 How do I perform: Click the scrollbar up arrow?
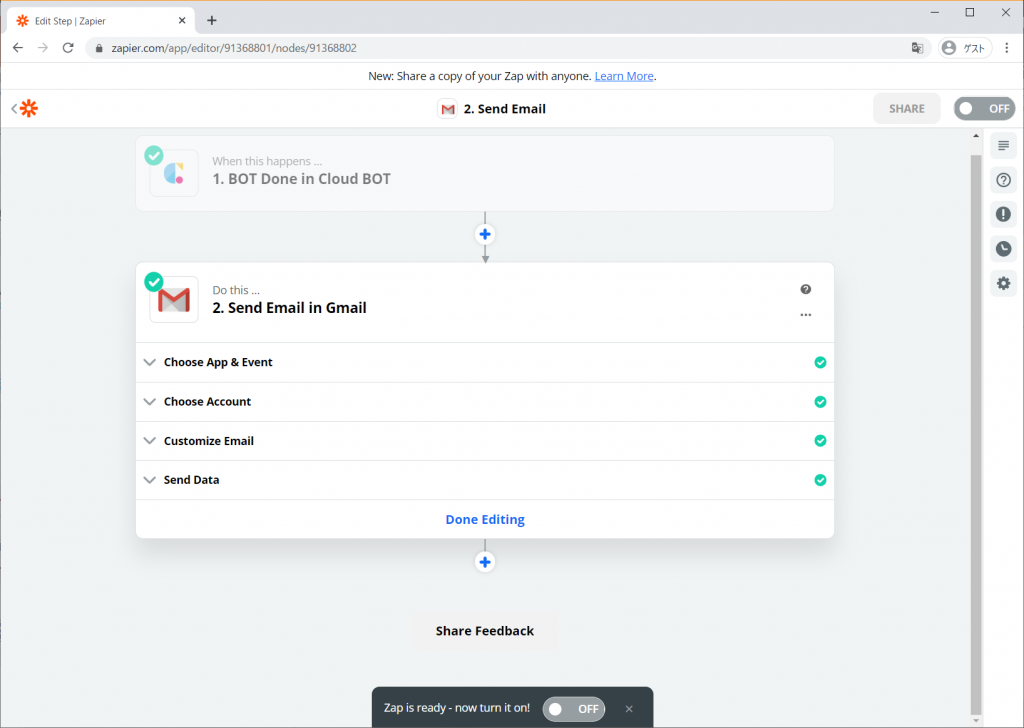pyautogui.click(x=976, y=136)
